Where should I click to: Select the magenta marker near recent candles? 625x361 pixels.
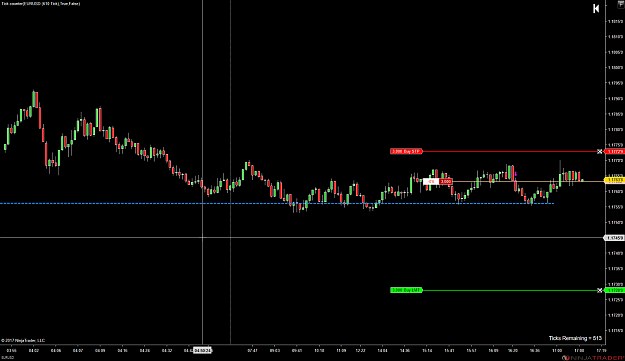[516, 174]
